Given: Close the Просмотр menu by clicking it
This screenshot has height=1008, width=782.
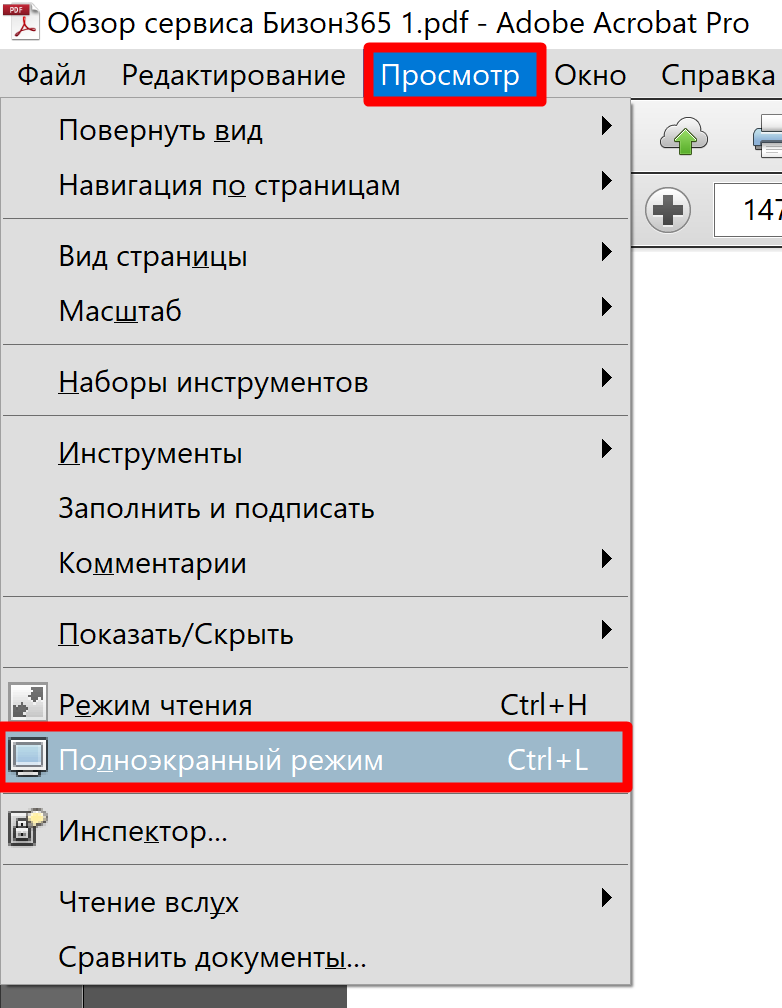Looking at the screenshot, I should pyautogui.click(x=451, y=75).
